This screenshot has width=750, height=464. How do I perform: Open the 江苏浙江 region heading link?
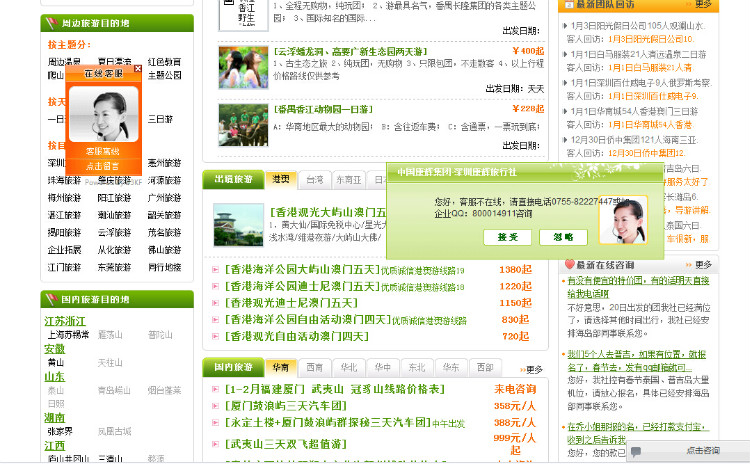click(x=65, y=321)
